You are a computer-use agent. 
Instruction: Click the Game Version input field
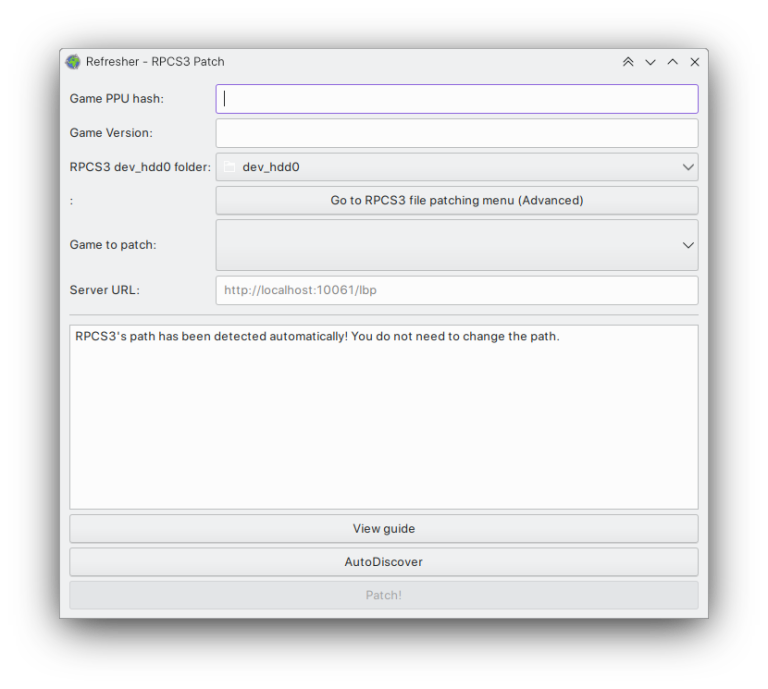click(457, 133)
